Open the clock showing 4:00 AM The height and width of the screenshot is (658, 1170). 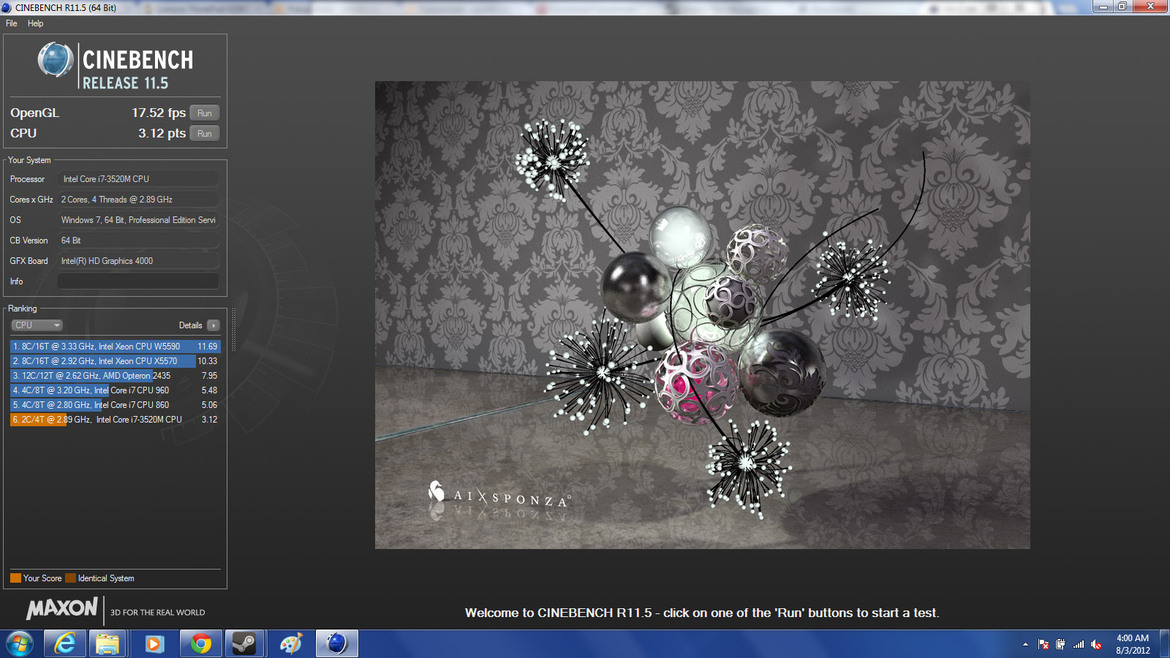[1132, 645]
